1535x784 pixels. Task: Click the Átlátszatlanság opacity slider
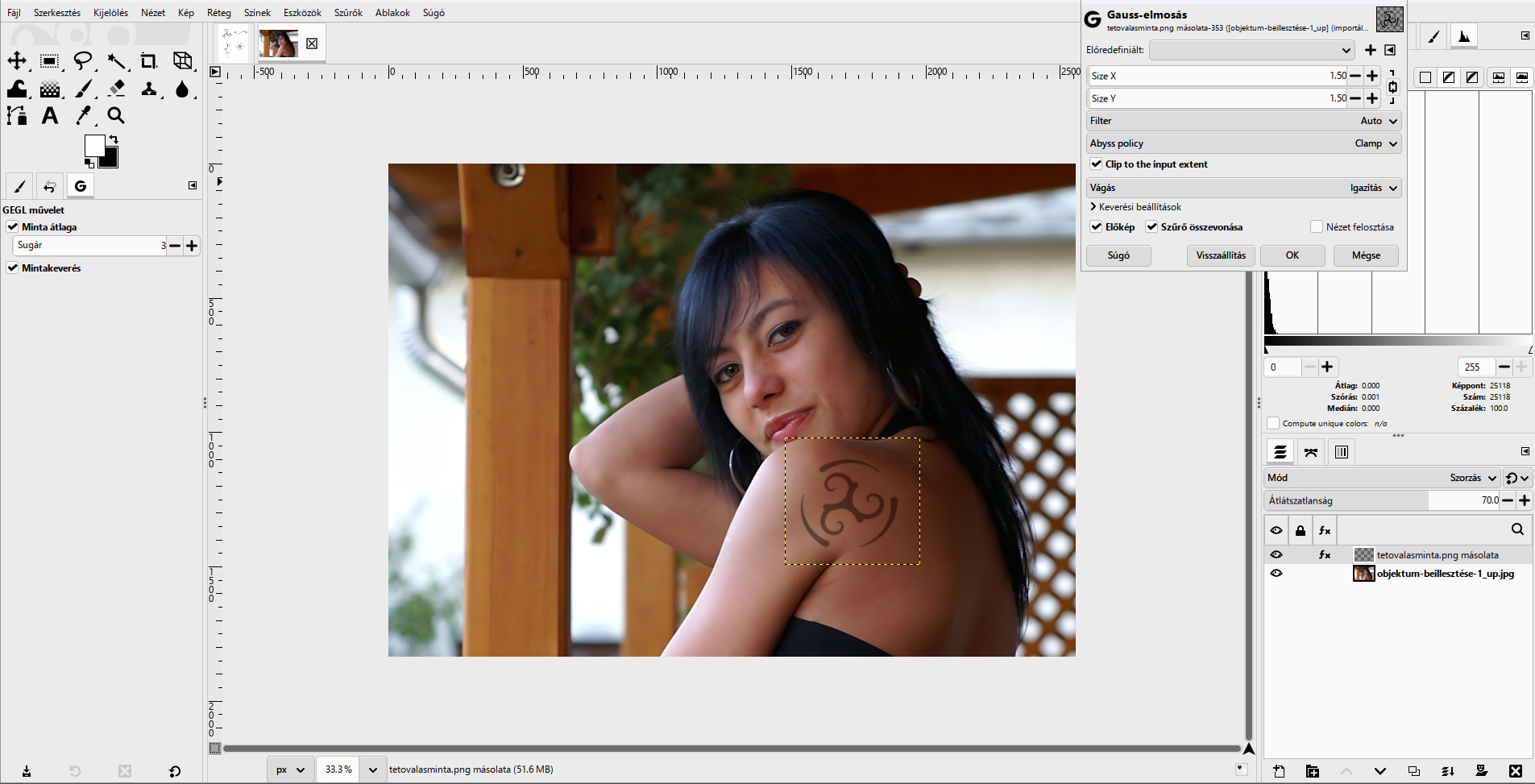[x=1383, y=500]
